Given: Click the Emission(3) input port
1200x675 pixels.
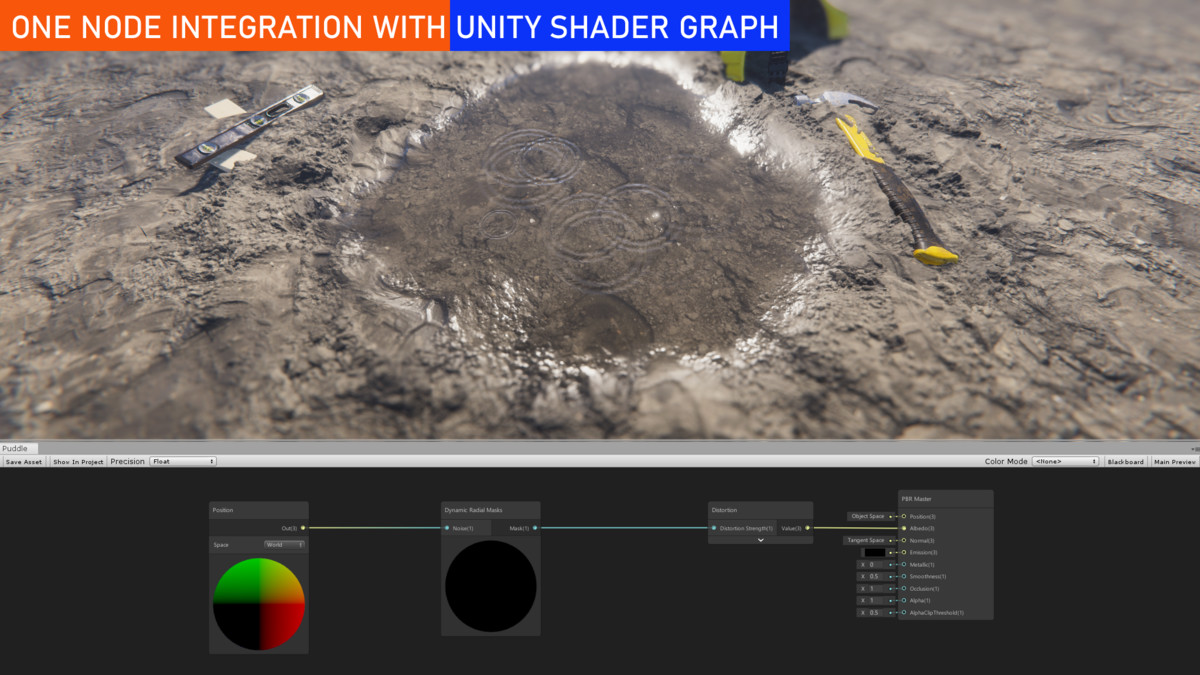Looking at the screenshot, I should (x=903, y=552).
